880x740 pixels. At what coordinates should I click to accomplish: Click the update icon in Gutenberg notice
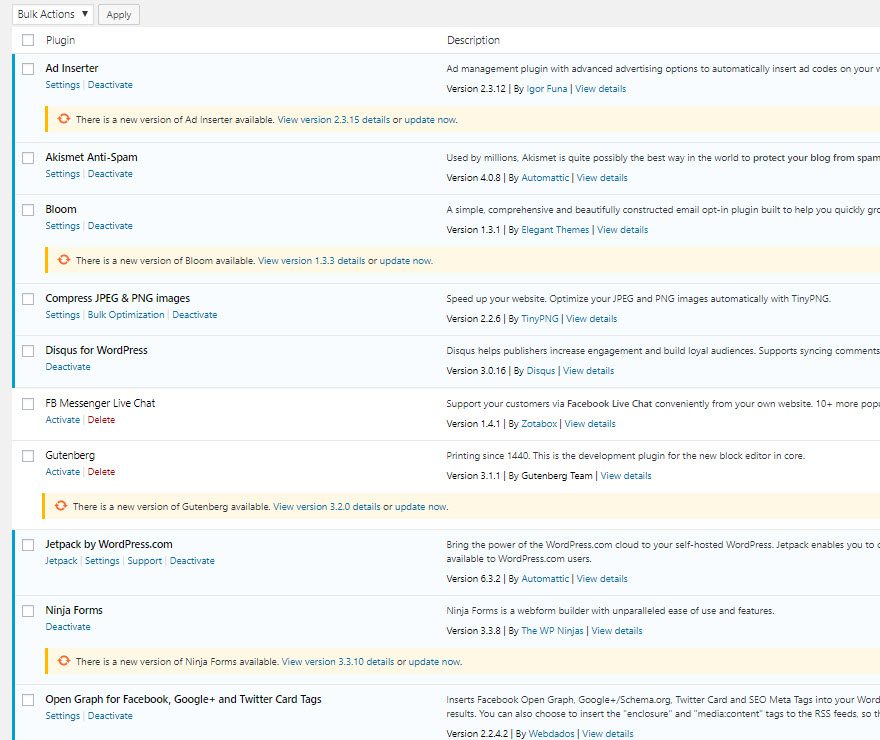click(61, 506)
